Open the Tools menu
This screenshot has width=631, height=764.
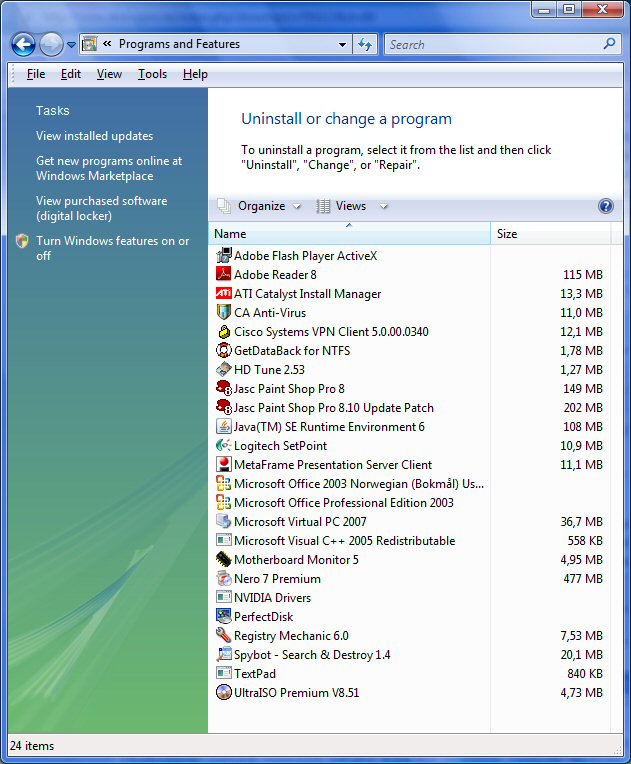[x=153, y=74]
